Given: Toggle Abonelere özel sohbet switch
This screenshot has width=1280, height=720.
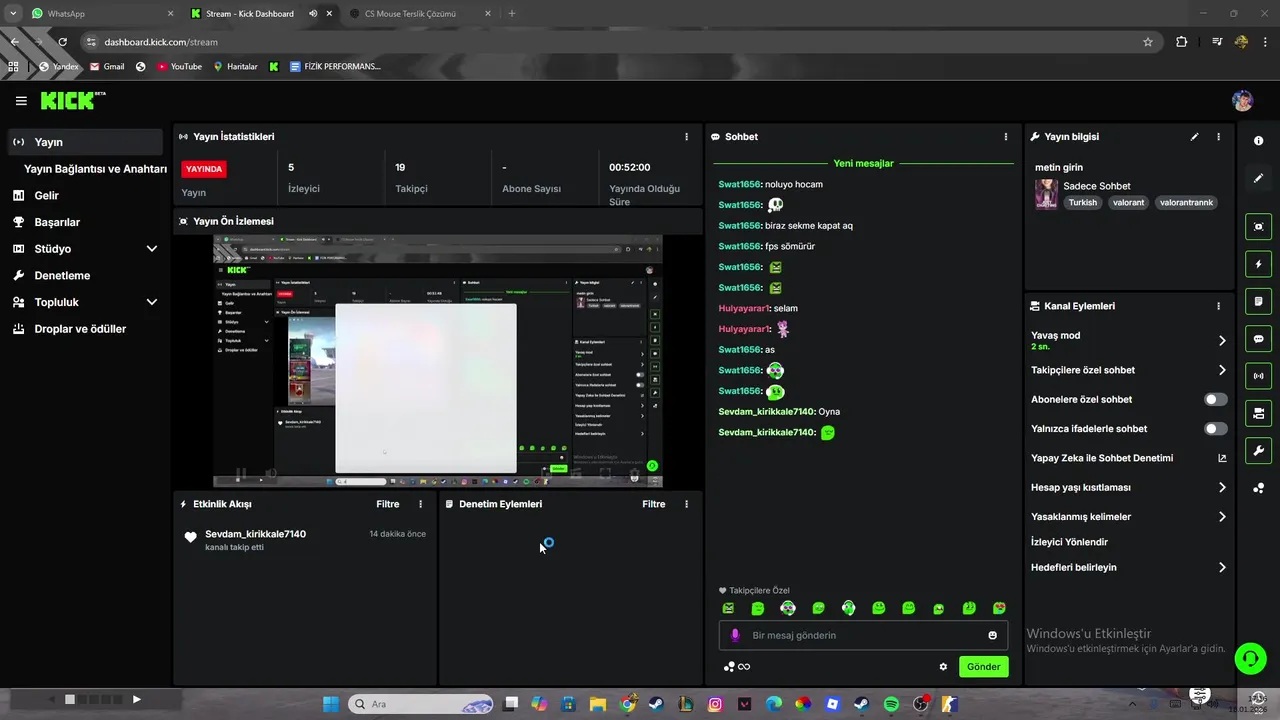Looking at the screenshot, I should click(1216, 399).
